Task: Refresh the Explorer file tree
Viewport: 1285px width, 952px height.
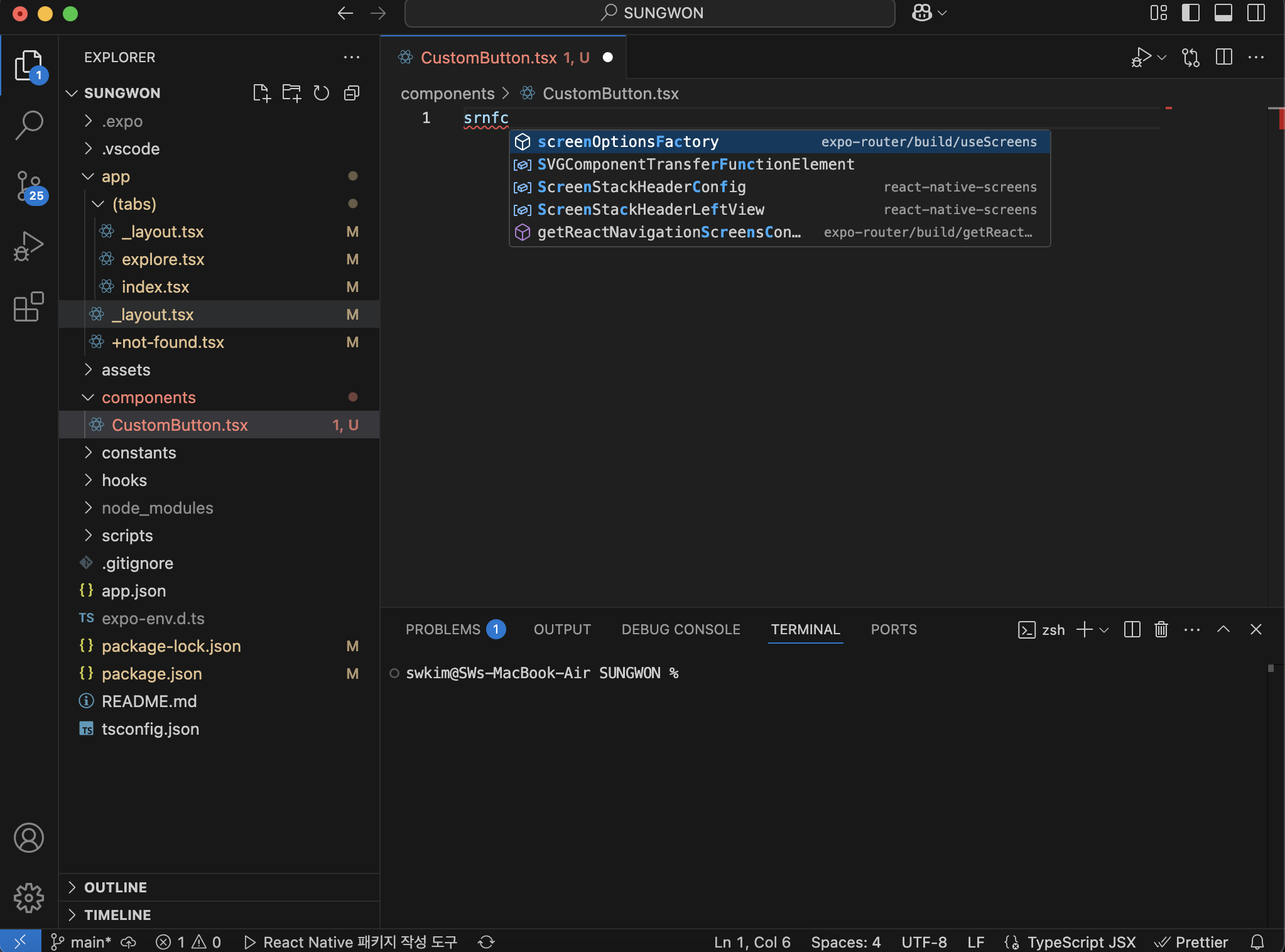Action: click(322, 93)
